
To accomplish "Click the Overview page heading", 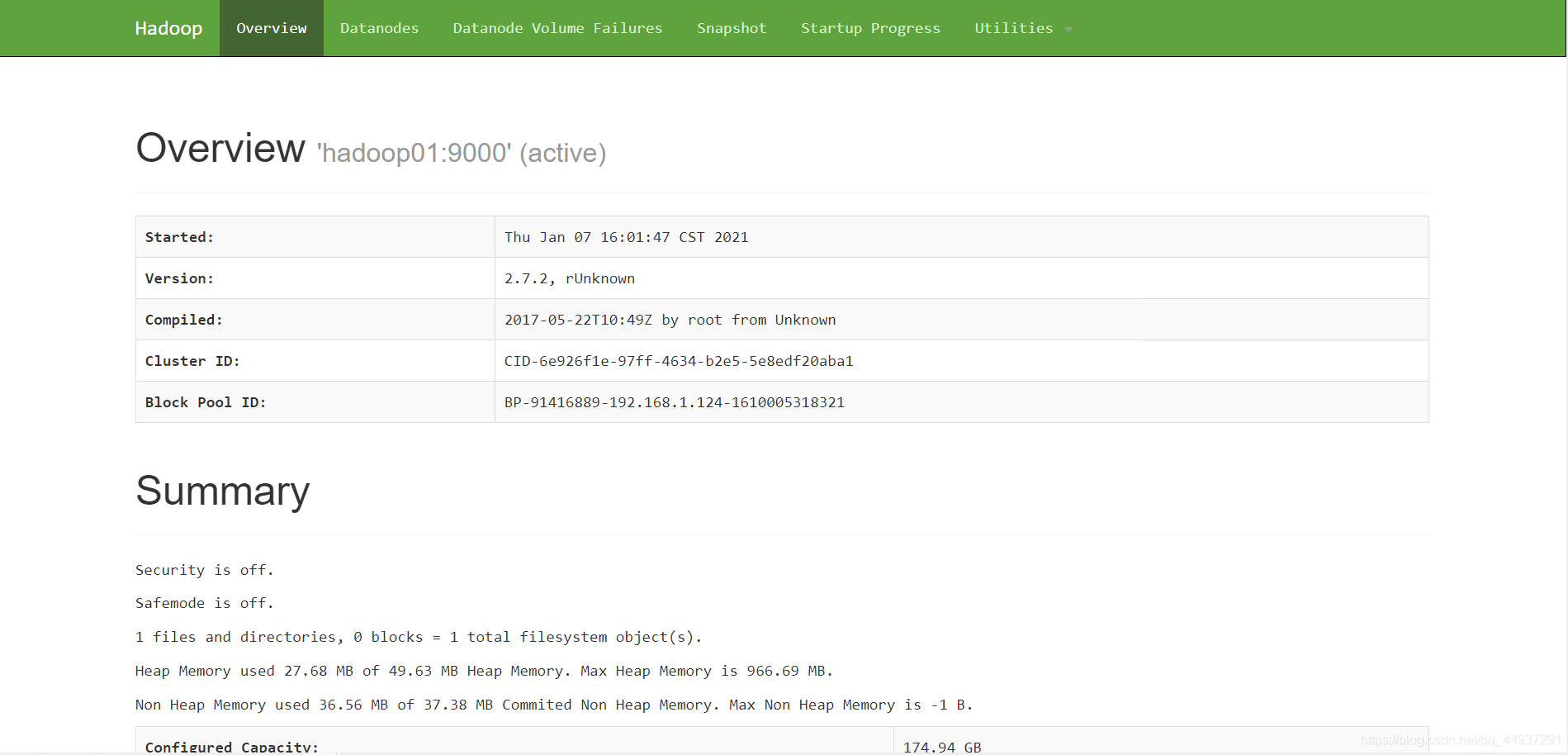I will [220, 148].
